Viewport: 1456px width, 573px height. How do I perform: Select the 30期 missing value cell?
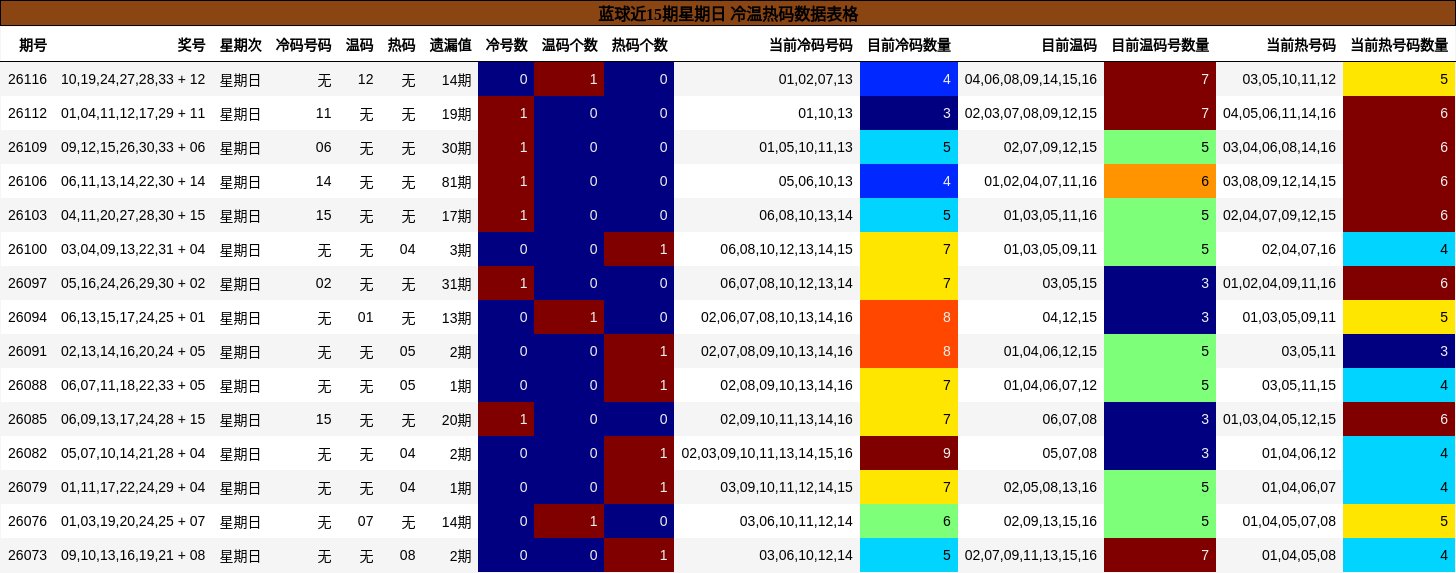pos(457,147)
